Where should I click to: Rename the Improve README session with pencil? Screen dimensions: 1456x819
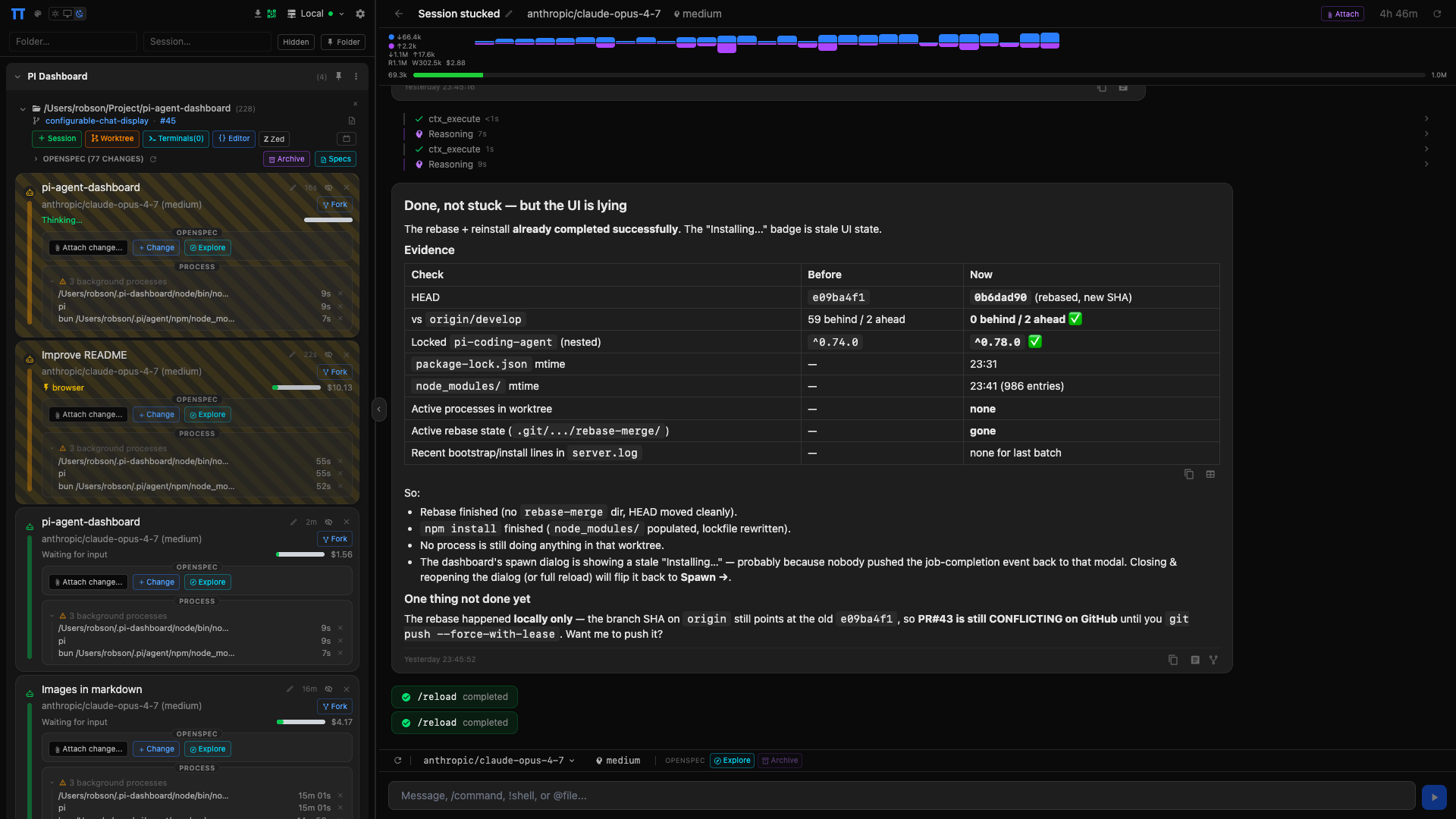[x=292, y=355]
